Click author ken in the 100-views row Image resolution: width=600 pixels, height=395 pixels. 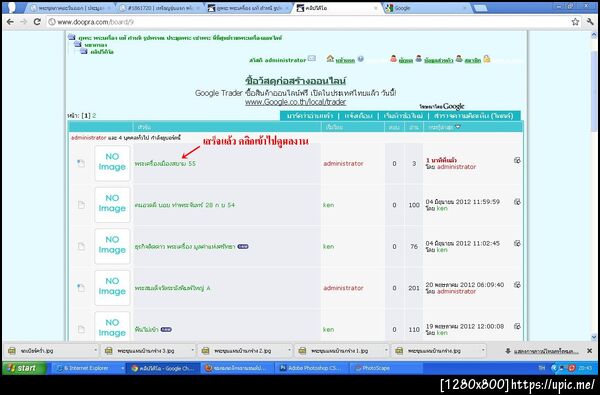328,205
